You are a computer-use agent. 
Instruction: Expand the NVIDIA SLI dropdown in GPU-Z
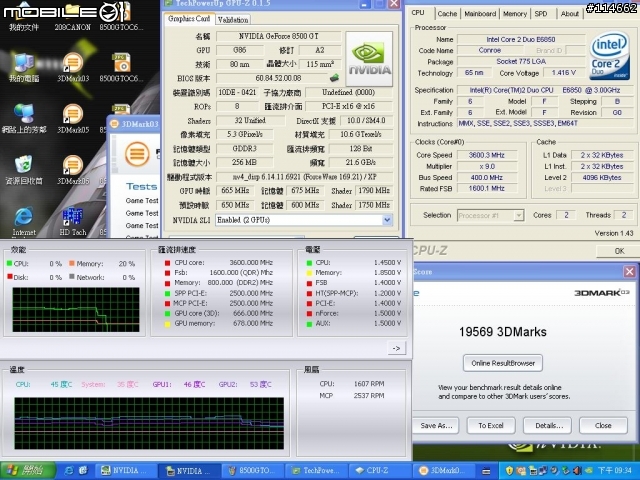pyautogui.click(x=387, y=220)
